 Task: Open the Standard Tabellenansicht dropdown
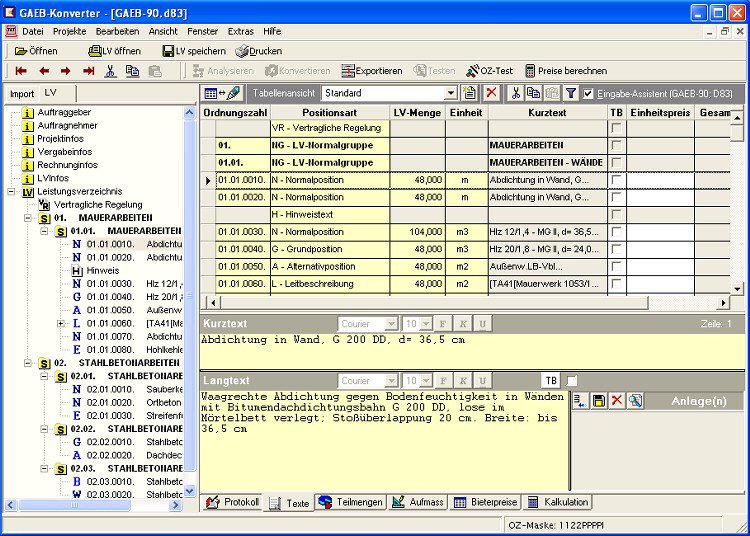450,93
